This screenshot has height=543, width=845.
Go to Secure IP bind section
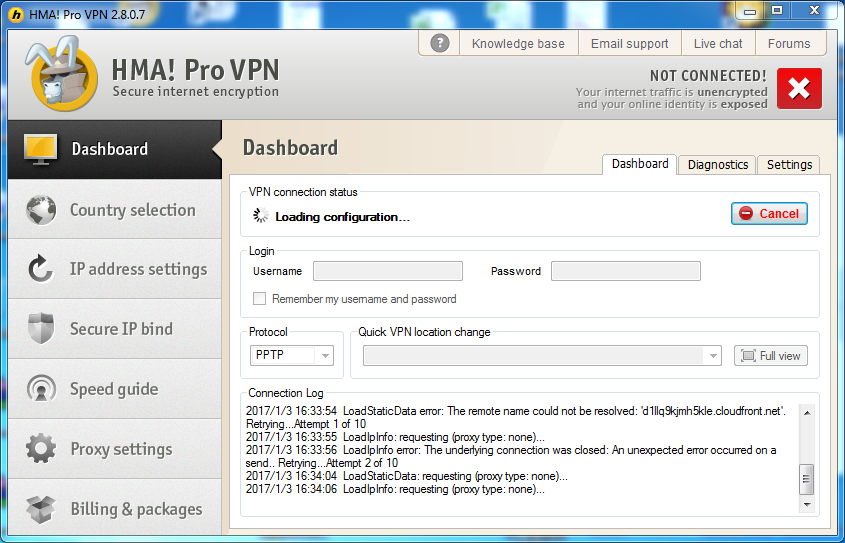[x=115, y=329]
